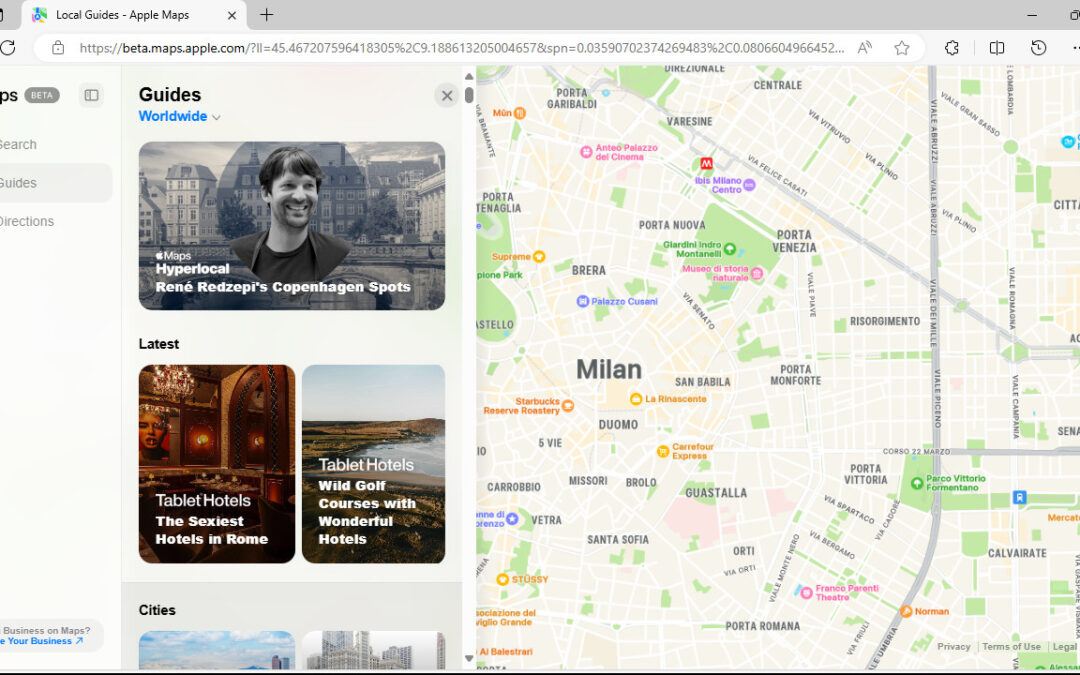Click the sidebar layout icon beside the BETA badge
The width and height of the screenshot is (1080, 675).
tap(91, 94)
